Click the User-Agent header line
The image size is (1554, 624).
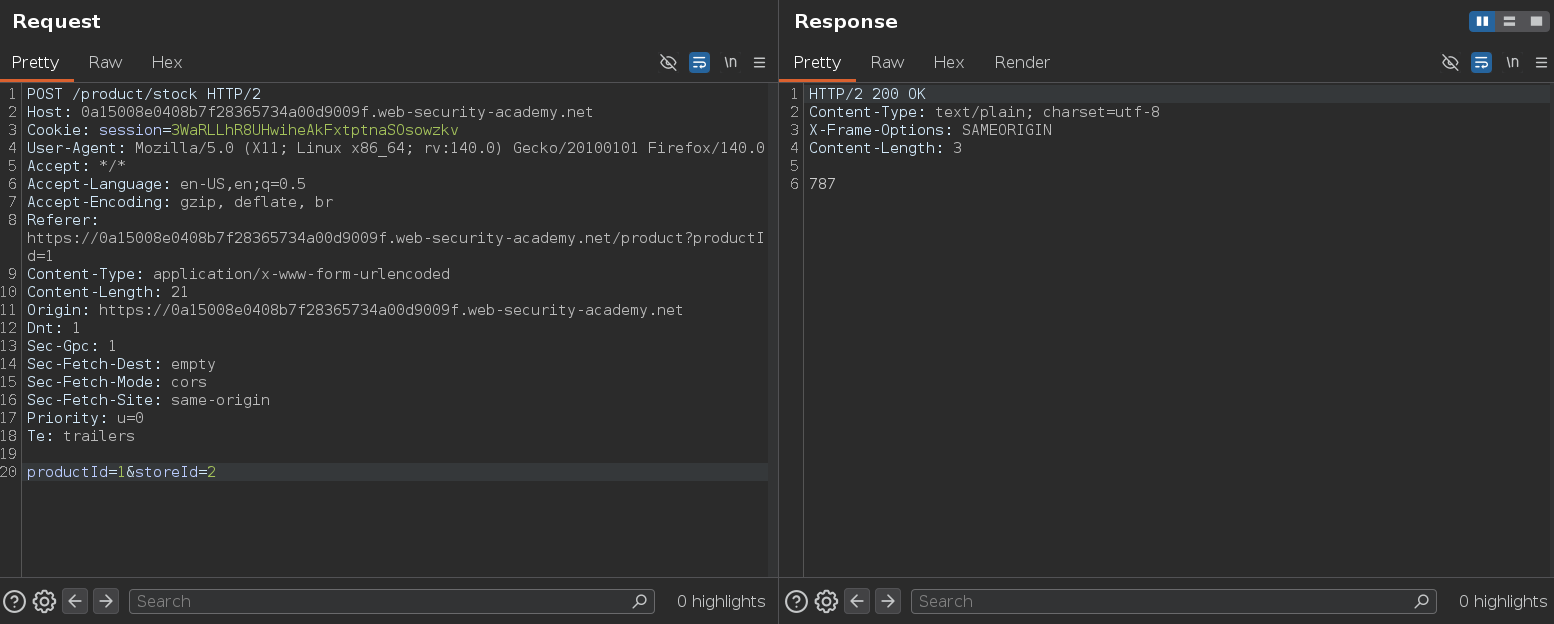click(x=396, y=148)
